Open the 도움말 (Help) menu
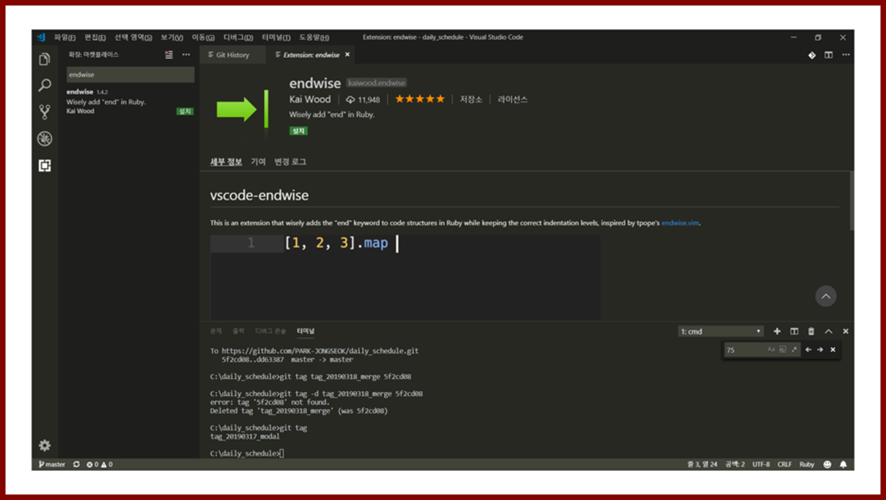886x500 pixels. point(314,37)
